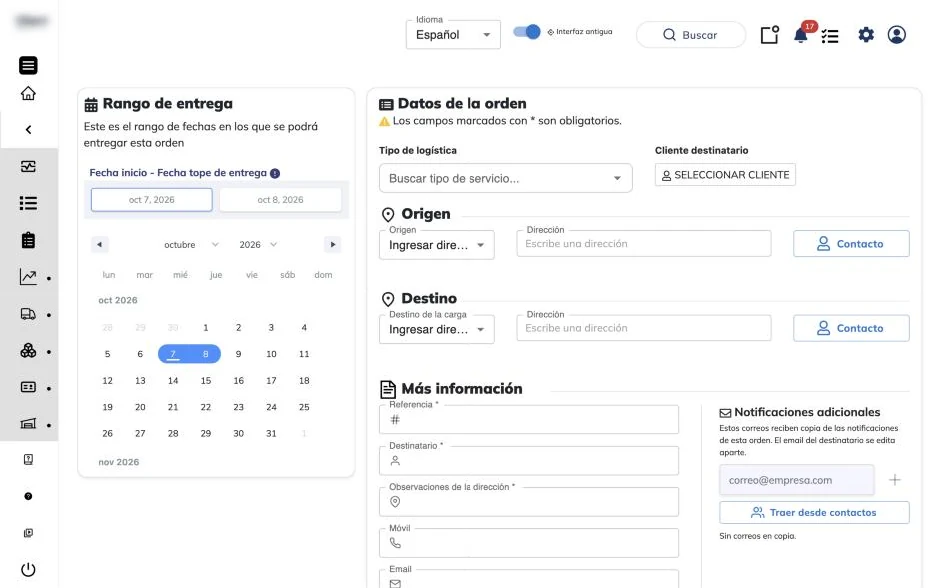Click start date field oct 7, 2026
This screenshot has width=940, height=588.
152,200
